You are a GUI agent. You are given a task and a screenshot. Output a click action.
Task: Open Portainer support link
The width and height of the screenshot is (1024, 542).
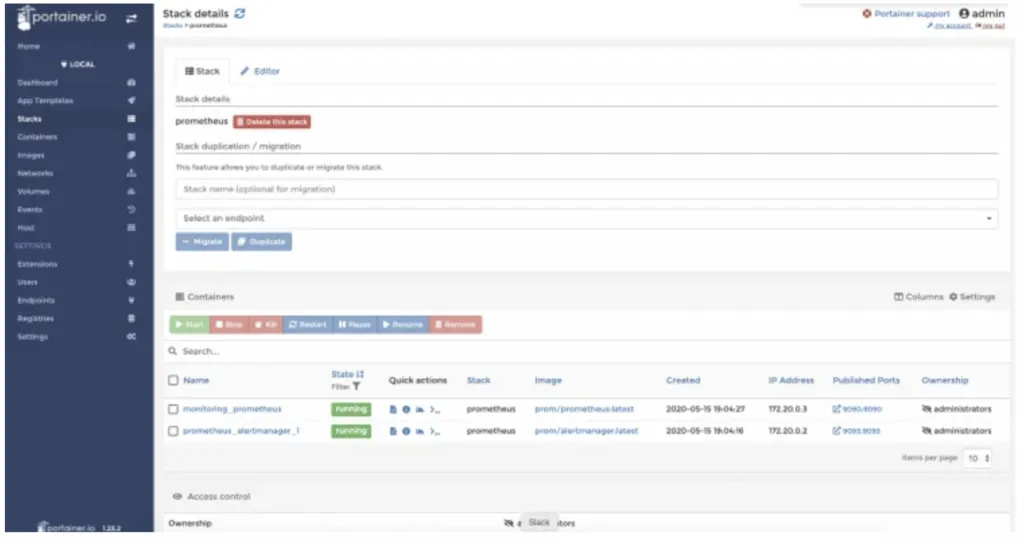(906, 14)
